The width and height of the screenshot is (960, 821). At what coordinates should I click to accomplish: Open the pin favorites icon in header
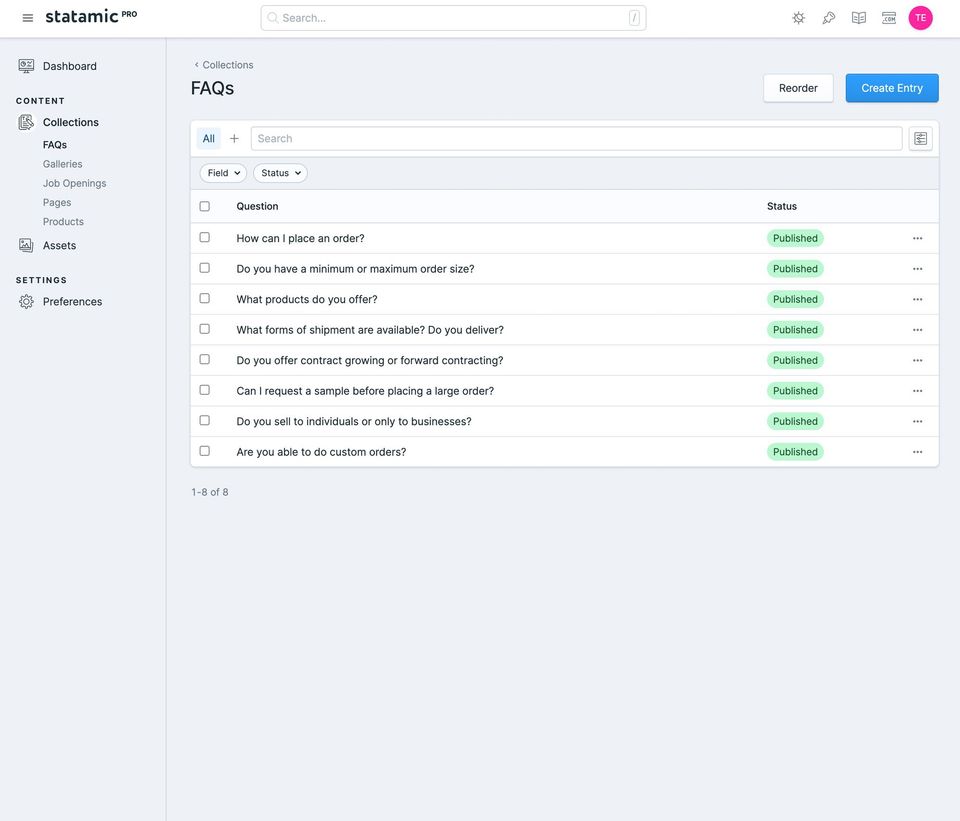pos(828,18)
